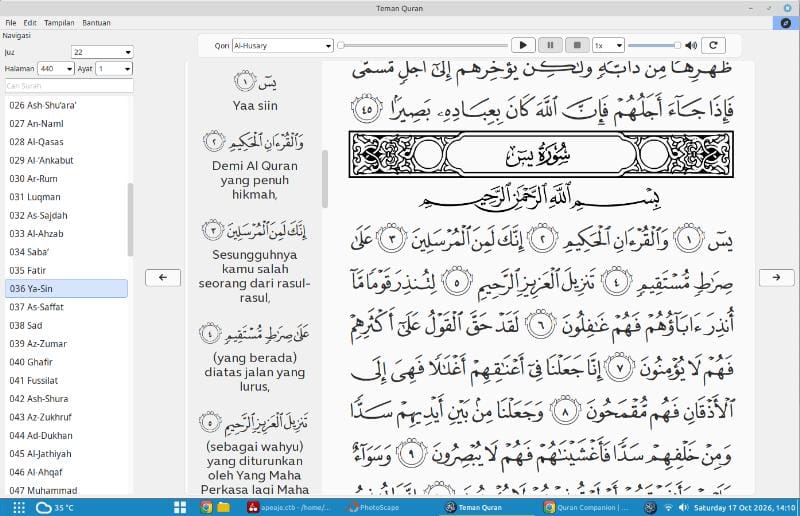The image size is (800, 516).
Task: Mute the volume speaker icon
Action: pos(691,45)
